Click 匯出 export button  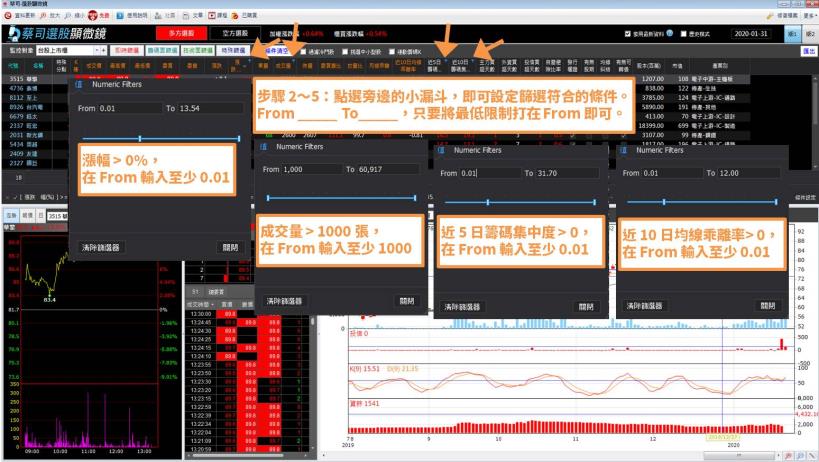click(x=809, y=51)
